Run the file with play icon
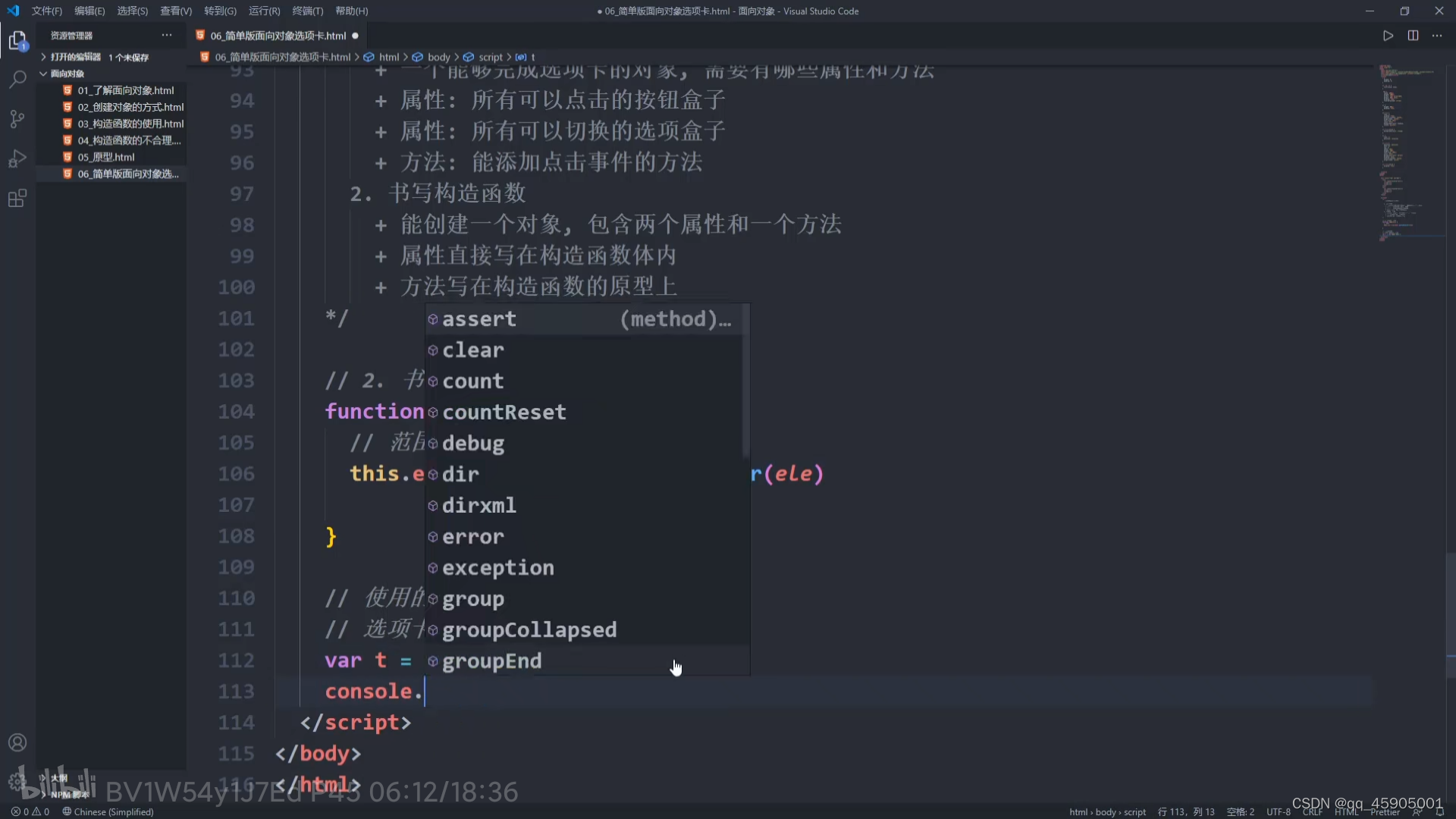The image size is (1456, 819). tap(1388, 36)
